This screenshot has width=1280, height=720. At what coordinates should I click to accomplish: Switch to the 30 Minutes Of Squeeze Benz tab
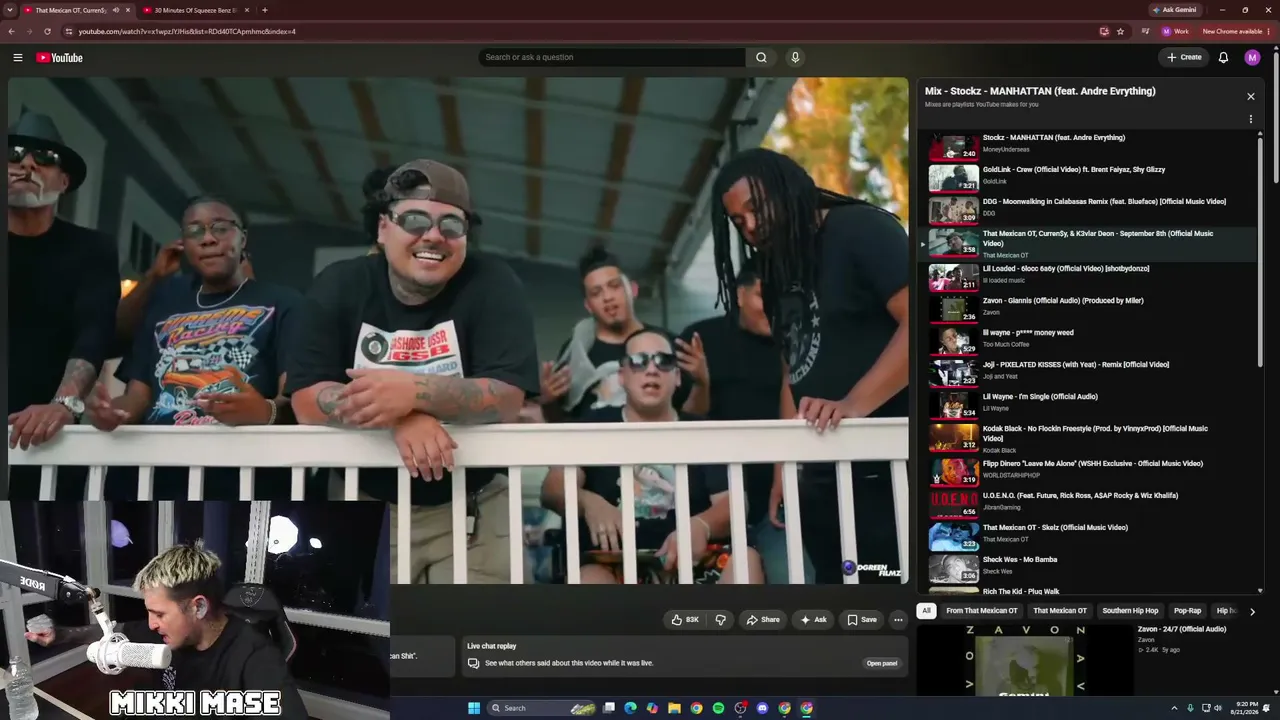[195, 10]
